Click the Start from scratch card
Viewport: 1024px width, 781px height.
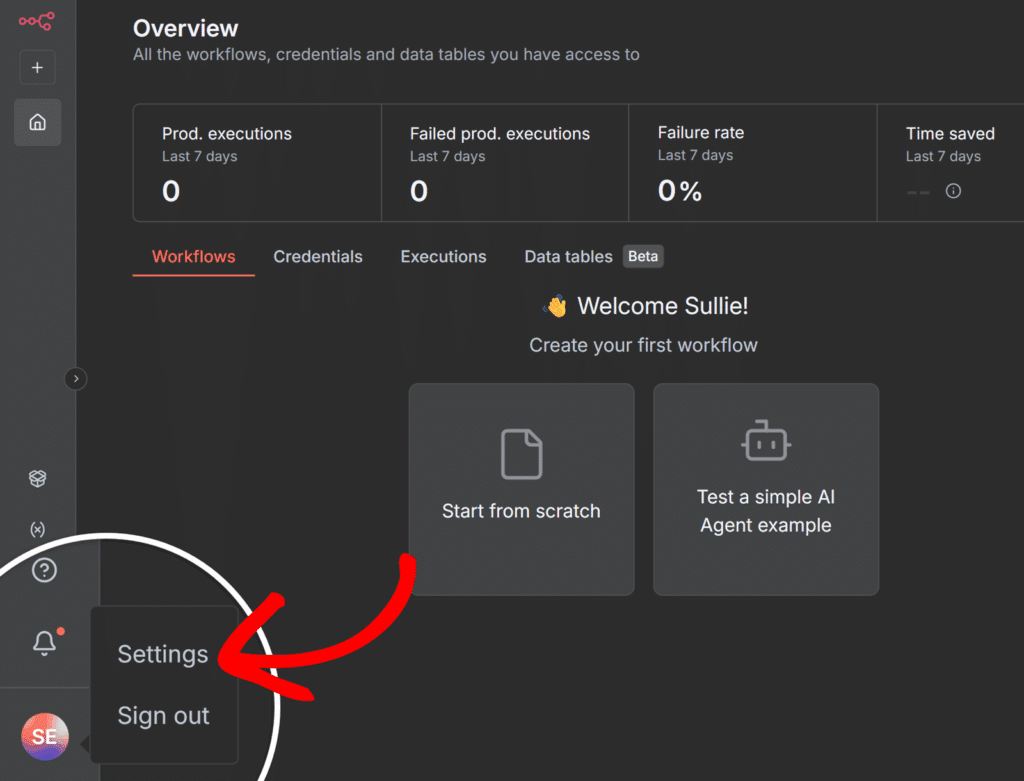pyautogui.click(x=521, y=489)
